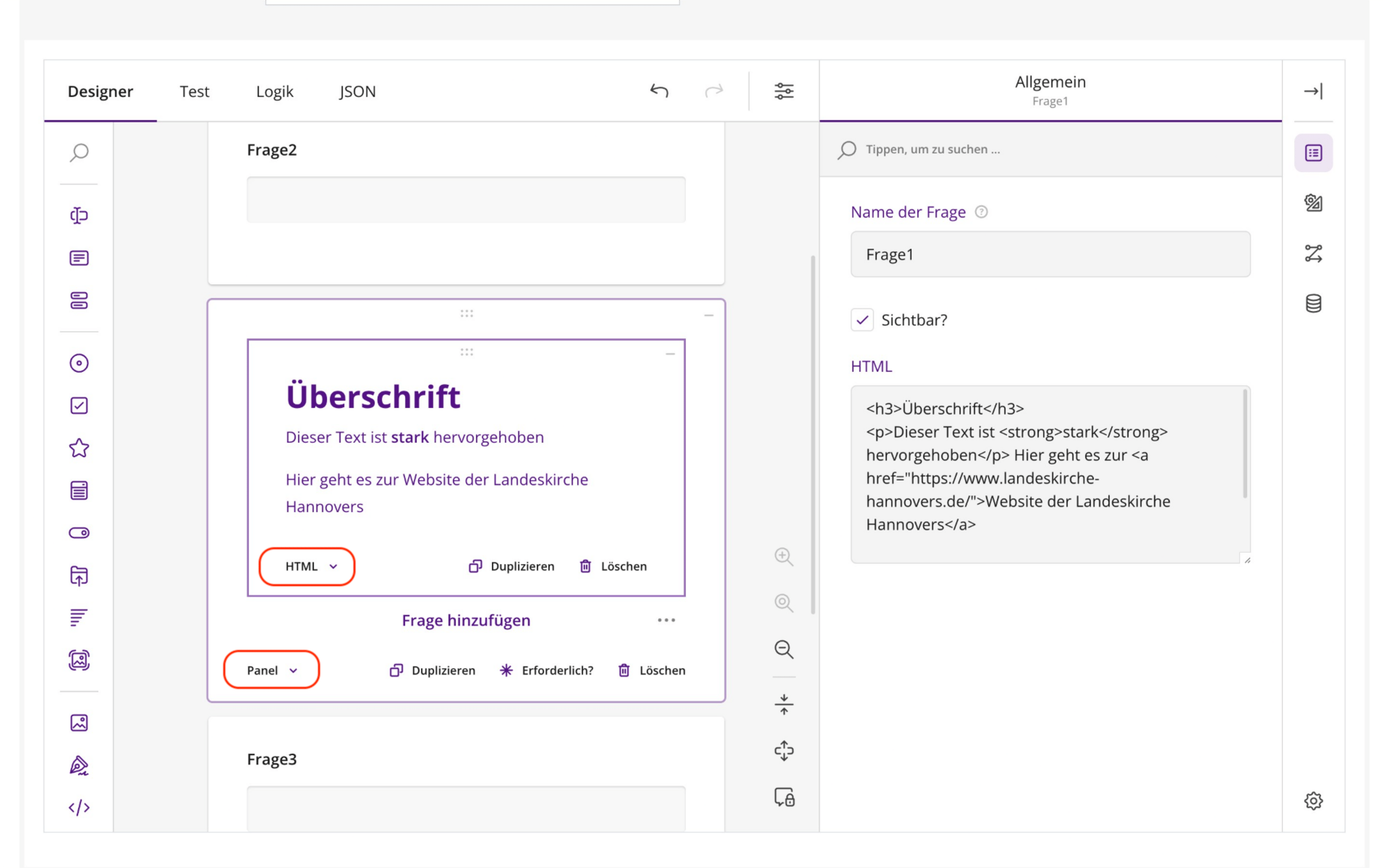This screenshot has width=1389, height=868.
Task: Switch to the JSON tab
Action: pos(357,91)
